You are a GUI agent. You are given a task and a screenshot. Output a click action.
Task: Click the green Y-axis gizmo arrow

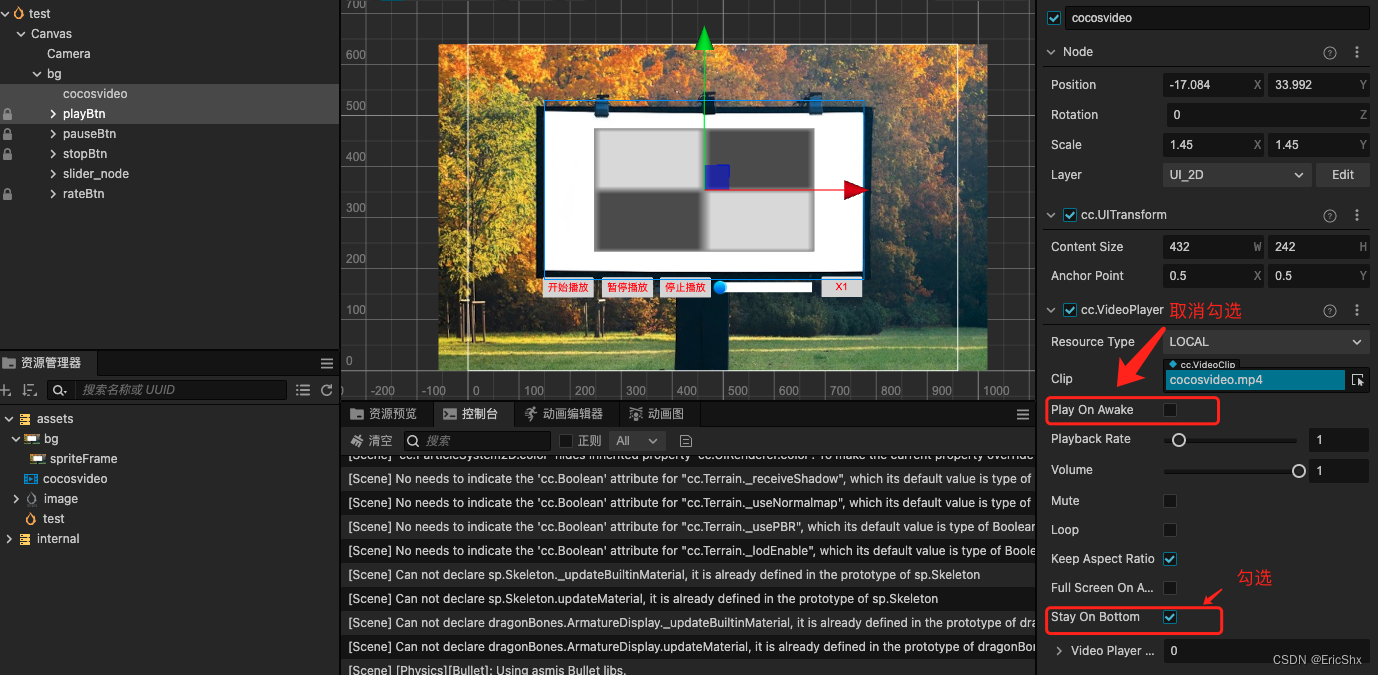point(704,38)
